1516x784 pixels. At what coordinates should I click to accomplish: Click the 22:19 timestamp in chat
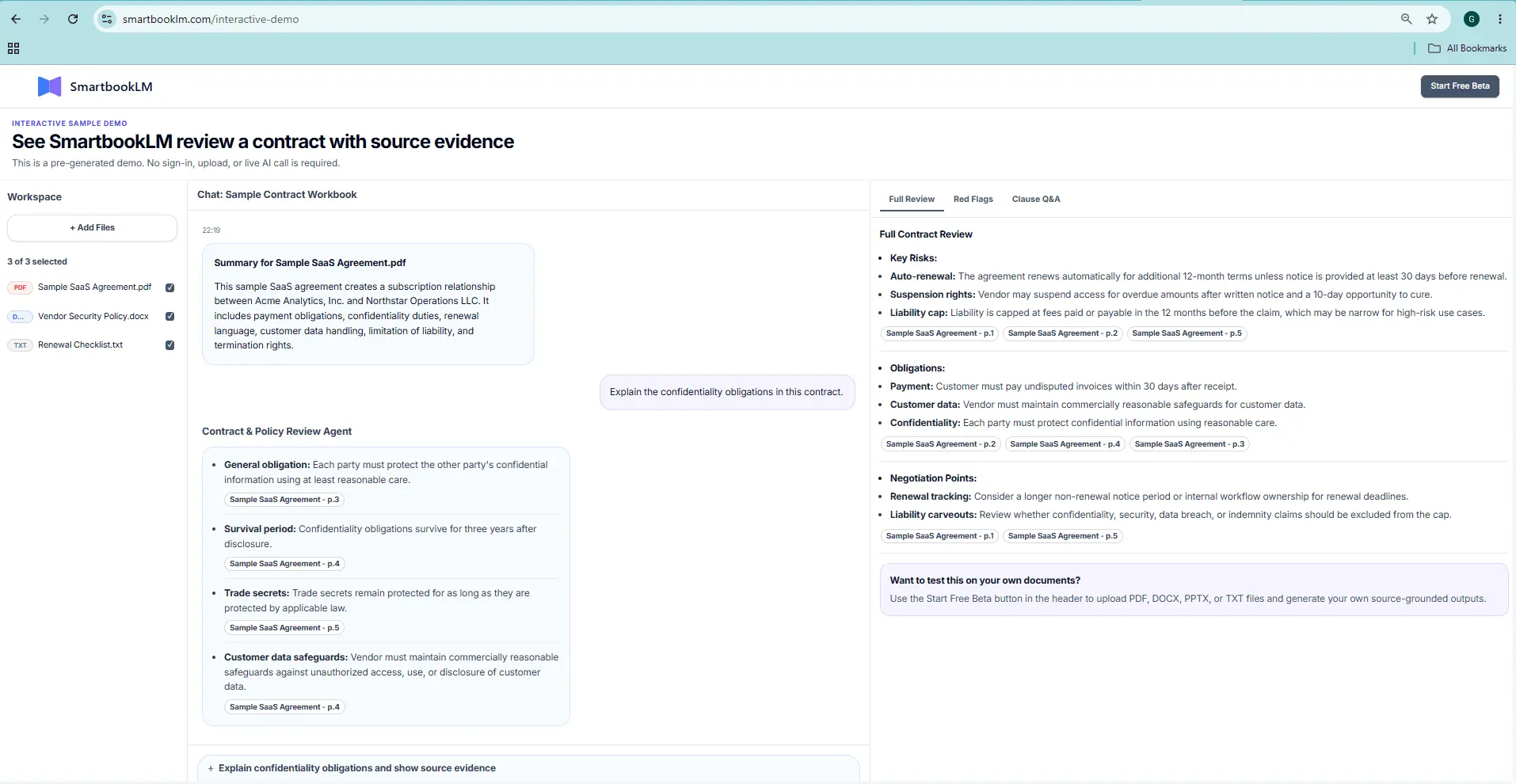(211, 230)
